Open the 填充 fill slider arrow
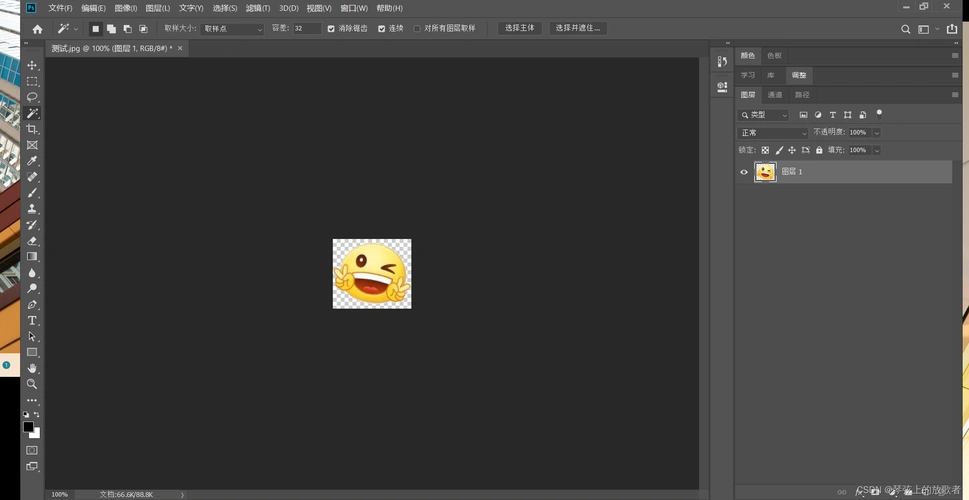 point(876,150)
